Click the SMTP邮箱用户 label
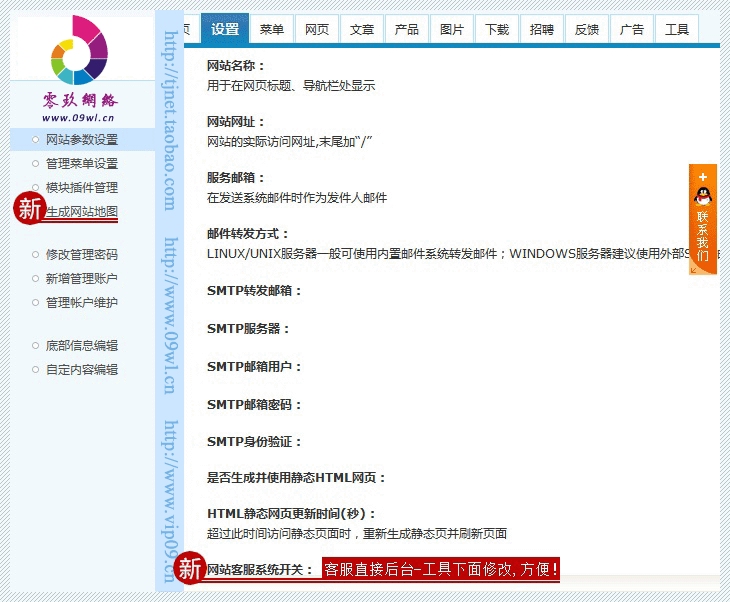Image resolution: width=730 pixels, height=602 pixels. (254, 366)
